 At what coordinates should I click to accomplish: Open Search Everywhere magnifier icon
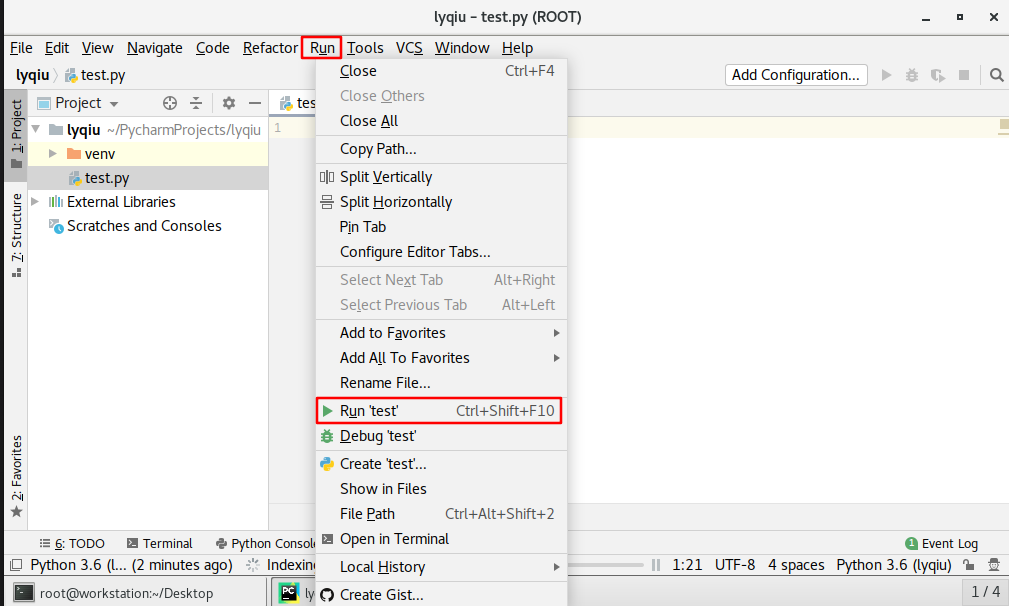[996, 75]
